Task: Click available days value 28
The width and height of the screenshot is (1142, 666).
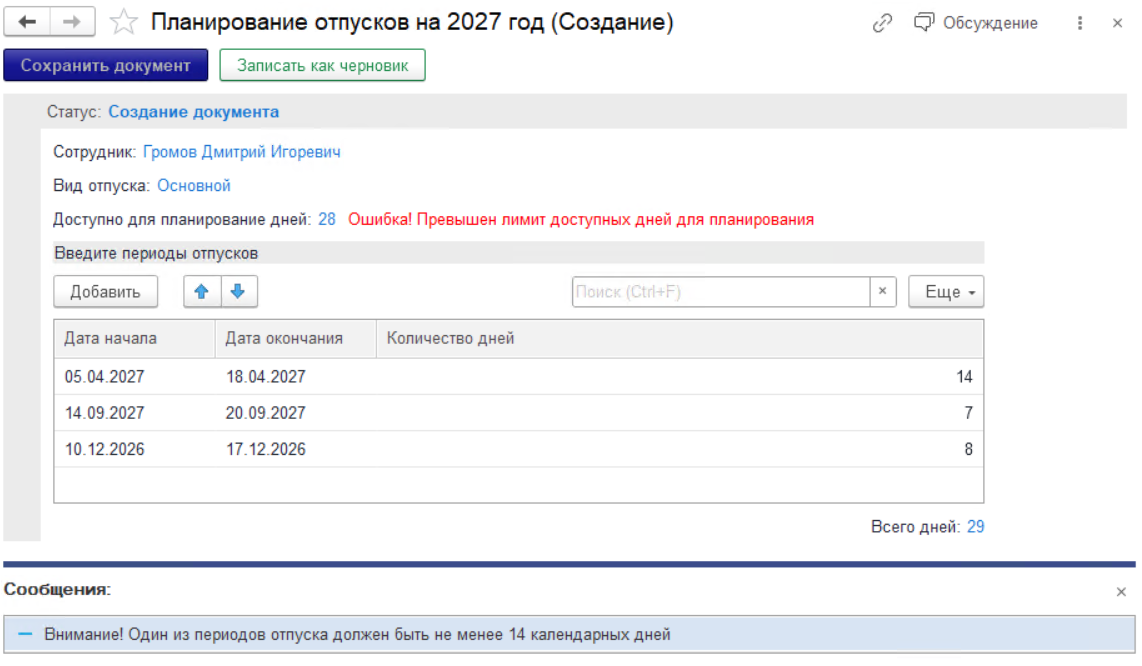Action: 327,219
